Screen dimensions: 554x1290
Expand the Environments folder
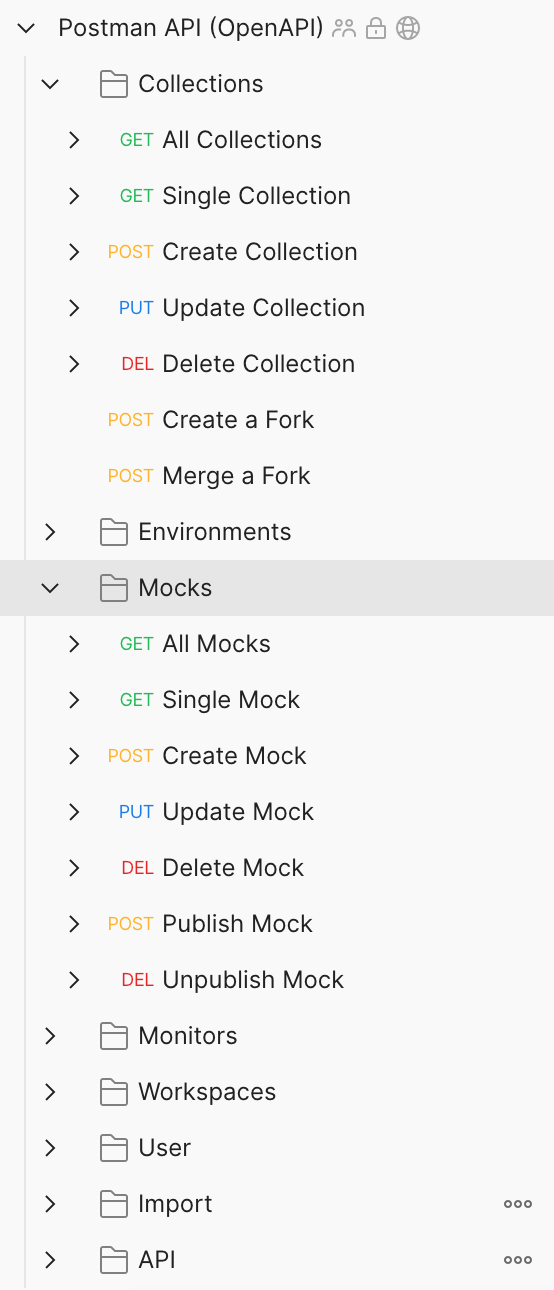click(50, 532)
